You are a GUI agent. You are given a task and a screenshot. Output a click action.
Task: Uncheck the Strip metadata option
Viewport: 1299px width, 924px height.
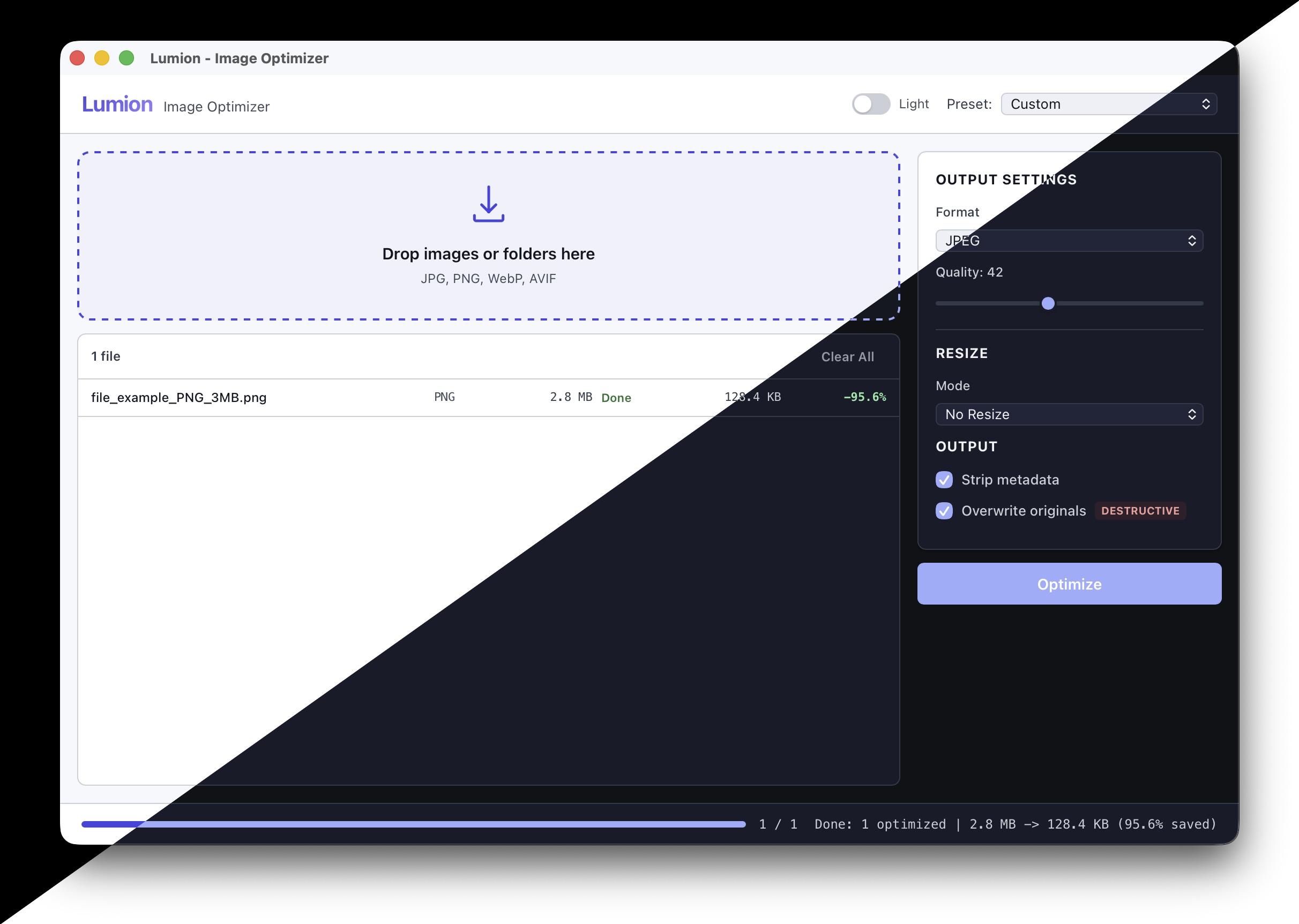point(944,480)
